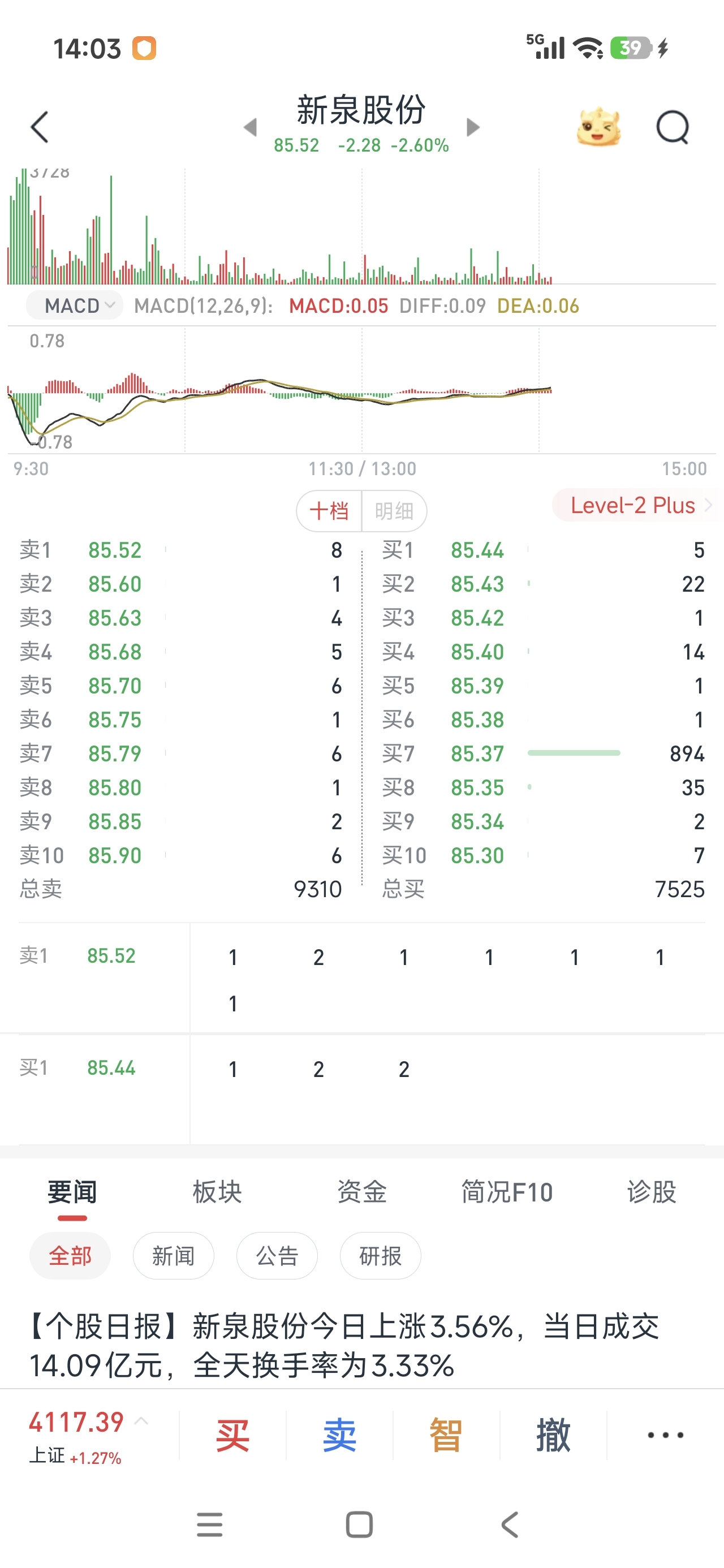
Task: Open the 个股日报 news headline
Action: (344, 1345)
